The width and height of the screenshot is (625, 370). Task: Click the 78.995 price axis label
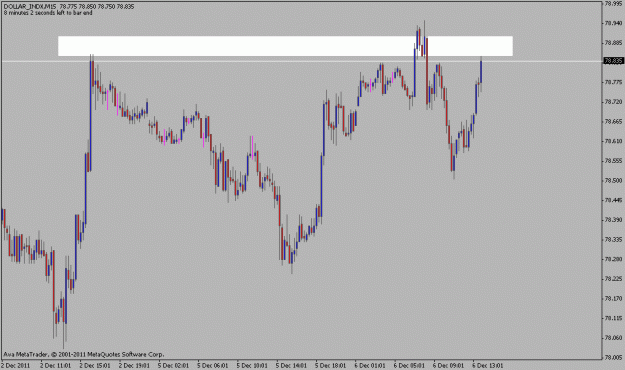[613, 3]
